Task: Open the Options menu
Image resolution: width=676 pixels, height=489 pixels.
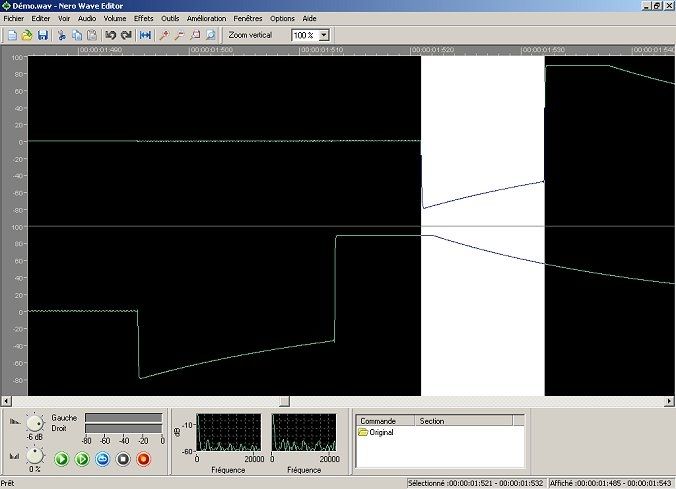Action: (x=282, y=19)
